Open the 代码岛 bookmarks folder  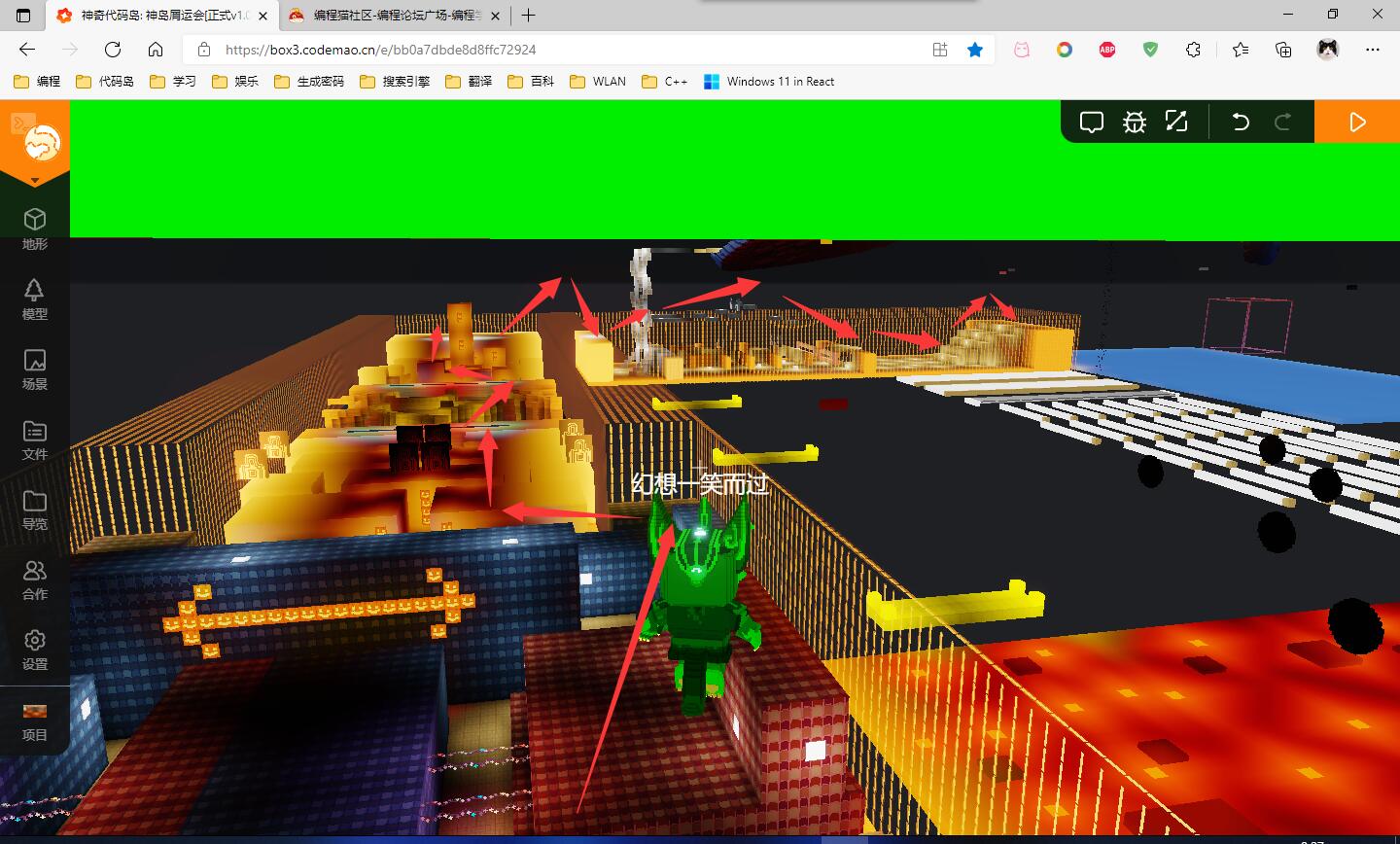point(105,82)
